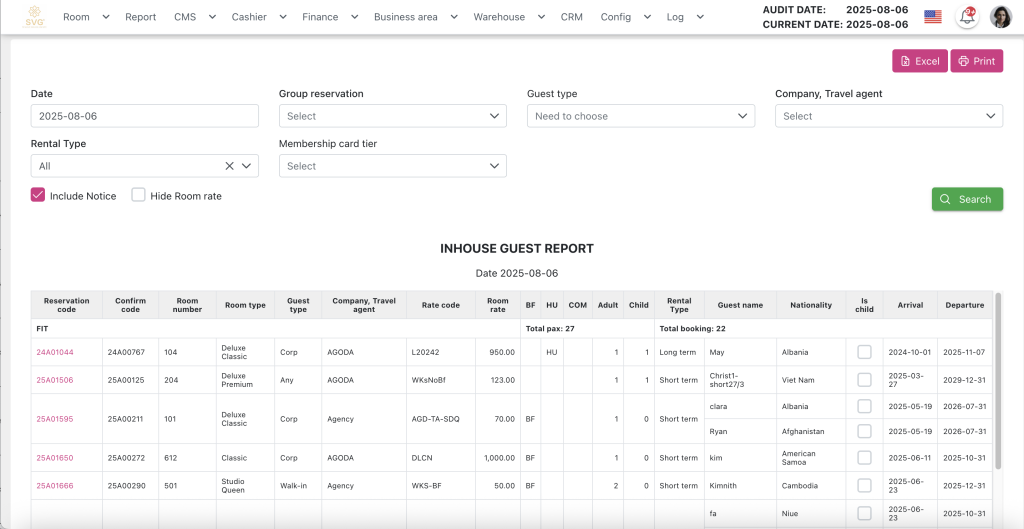Open reservation code 24A01044 link
Image resolution: width=1024 pixels, height=529 pixels.
[x=55, y=352]
